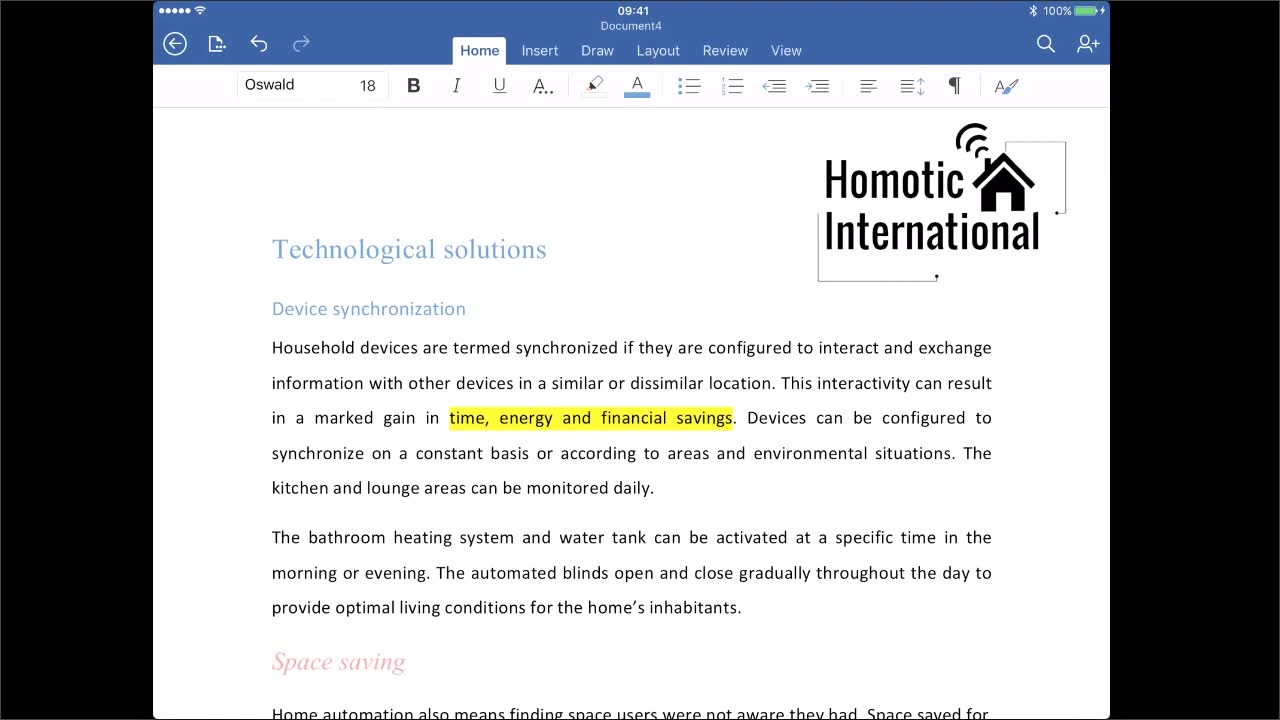
Task: Increase paragraph indent
Action: [x=818, y=86]
